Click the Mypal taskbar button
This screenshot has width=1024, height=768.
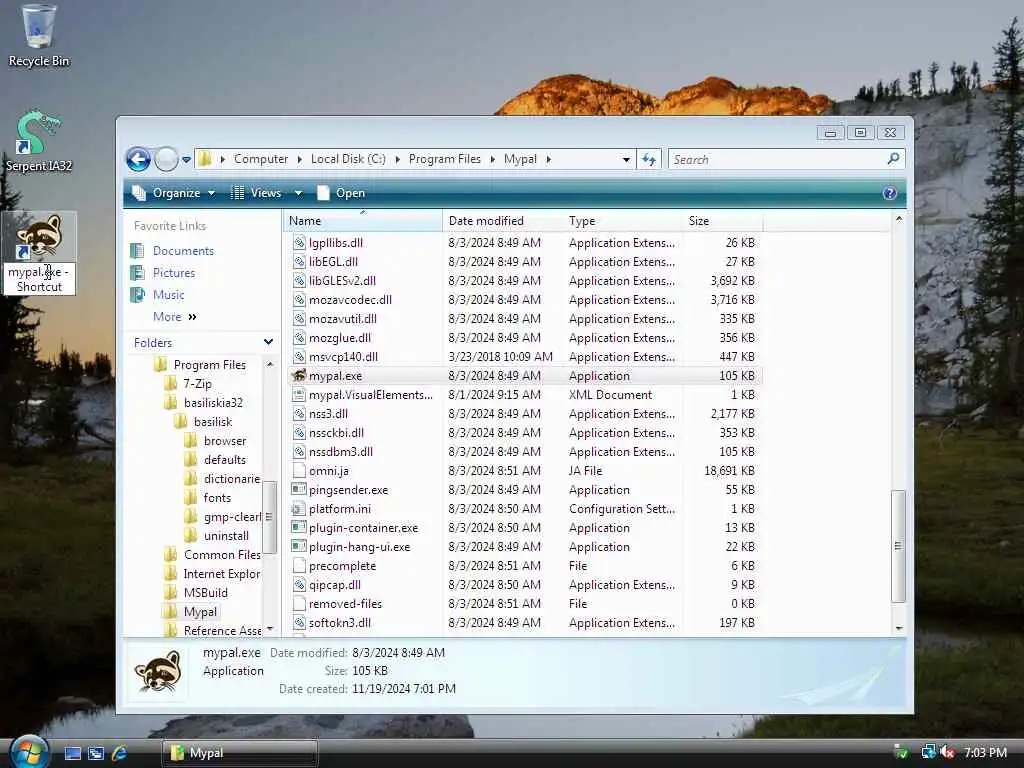click(x=239, y=753)
